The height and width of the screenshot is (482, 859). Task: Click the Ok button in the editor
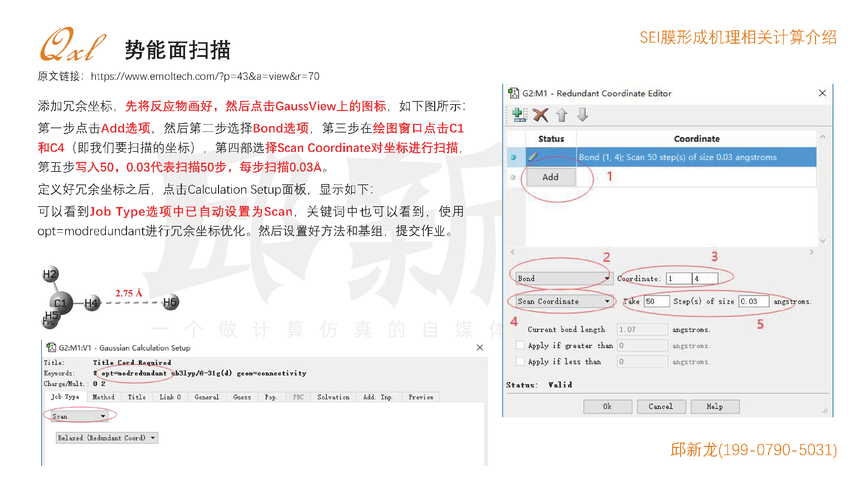coord(607,407)
